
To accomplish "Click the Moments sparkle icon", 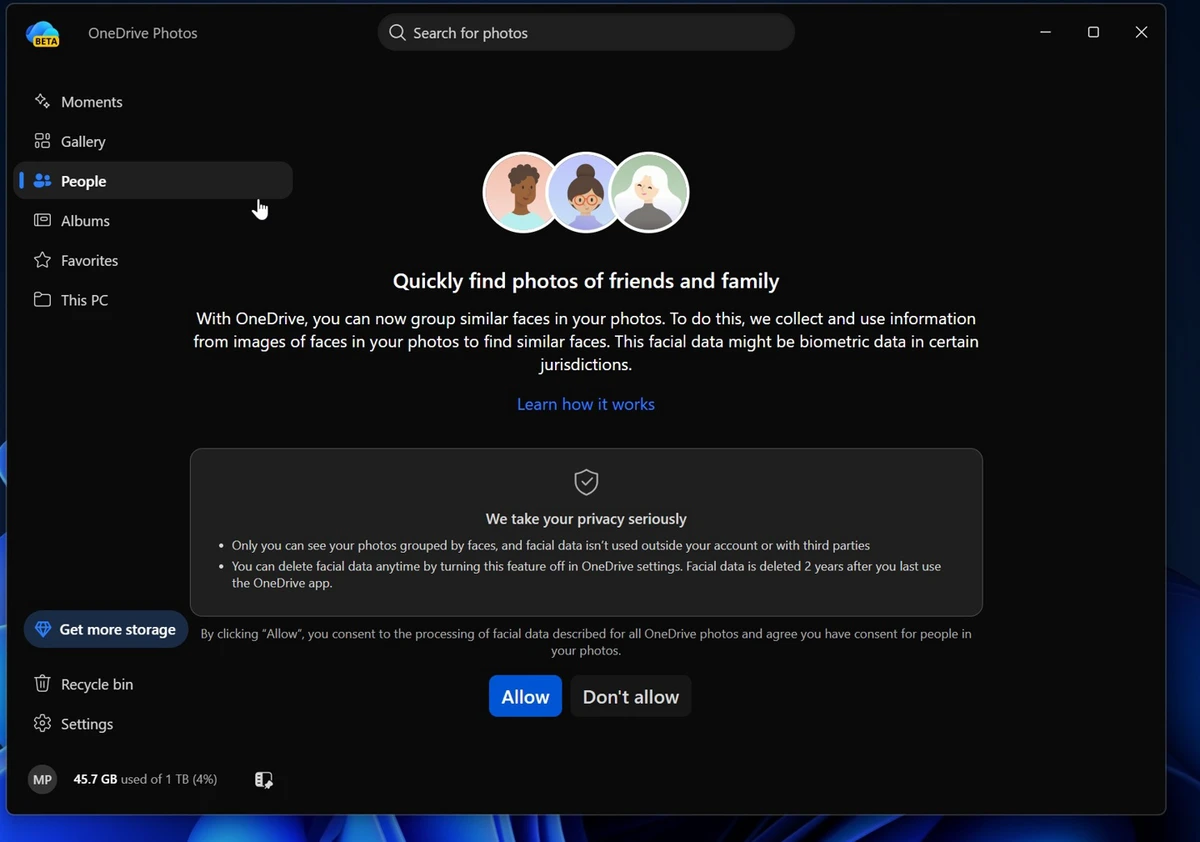I will point(42,101).
